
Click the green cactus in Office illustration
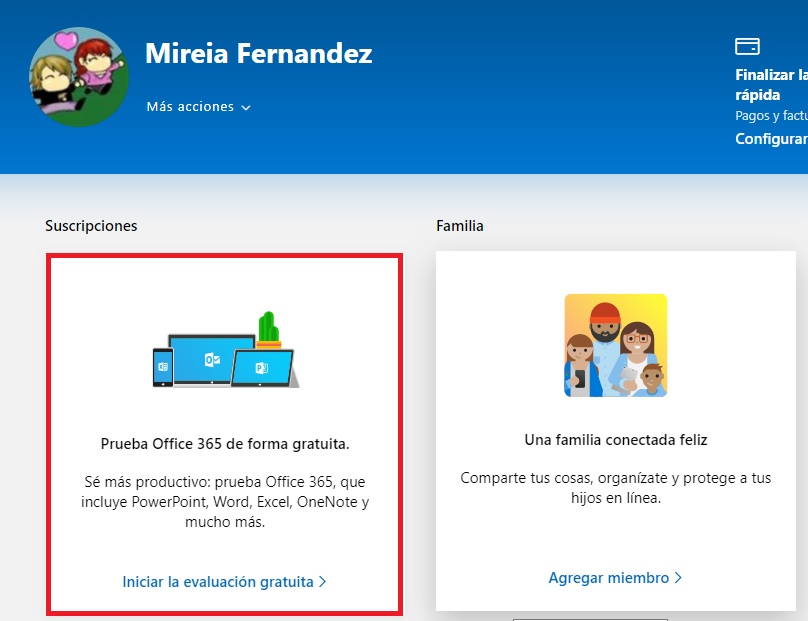click(266, 328)
